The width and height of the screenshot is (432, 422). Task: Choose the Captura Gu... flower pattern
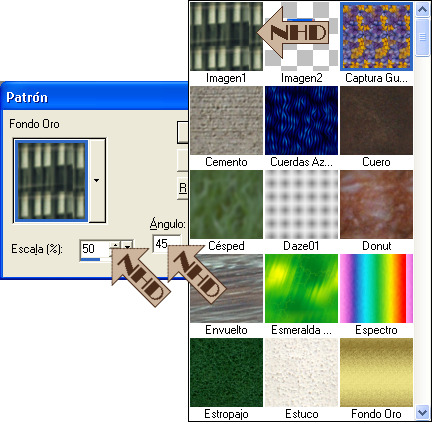(376, 36)
